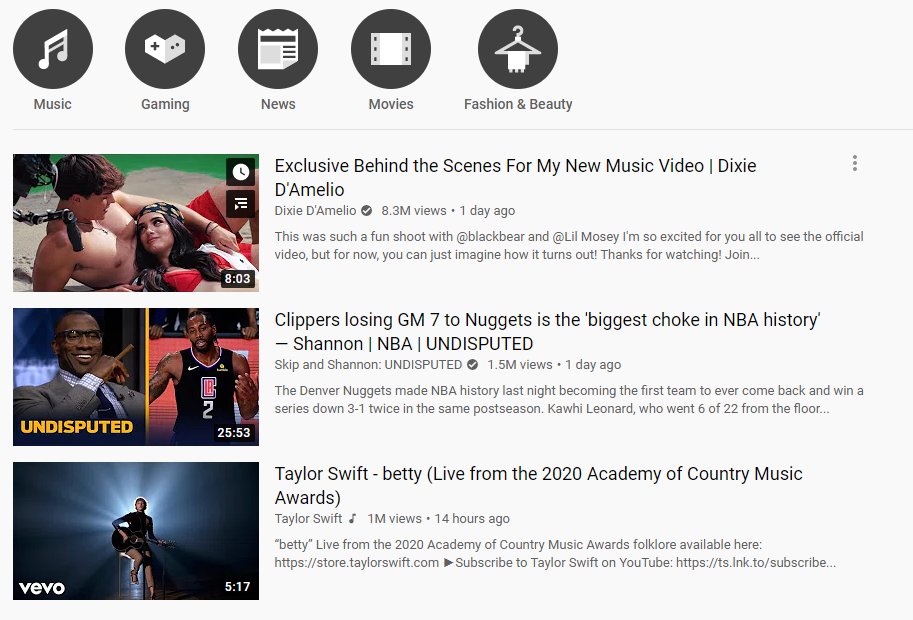Click verified badge next to Dixie D'Amelio
Screen dimensions: 913x620
tap(366, 211)
